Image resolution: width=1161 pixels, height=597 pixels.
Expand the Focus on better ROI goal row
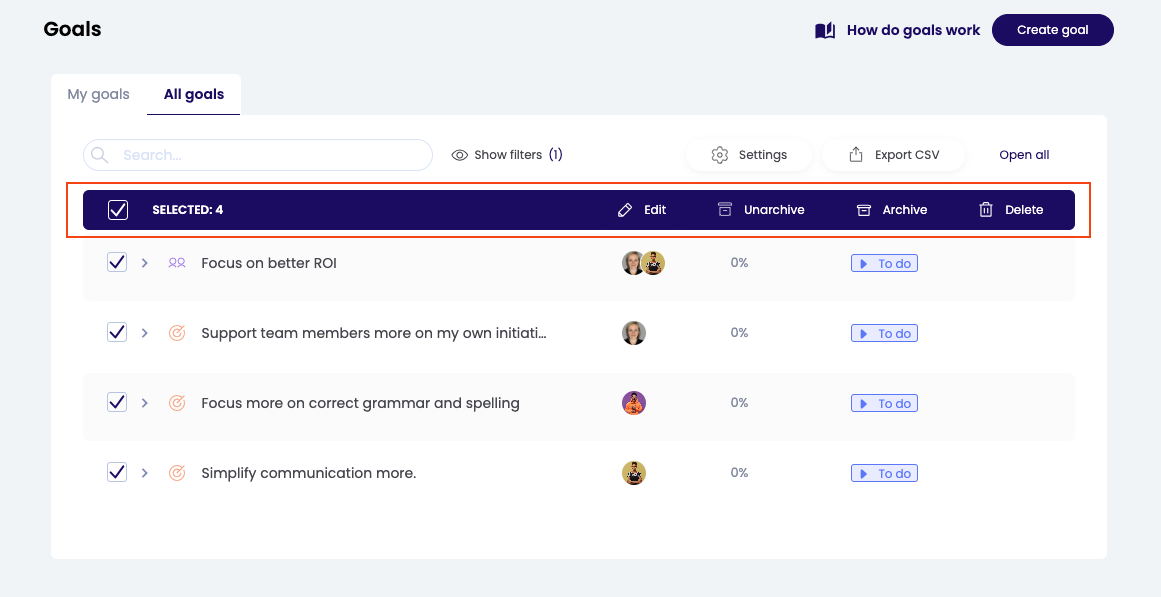(x=145, y=263)
